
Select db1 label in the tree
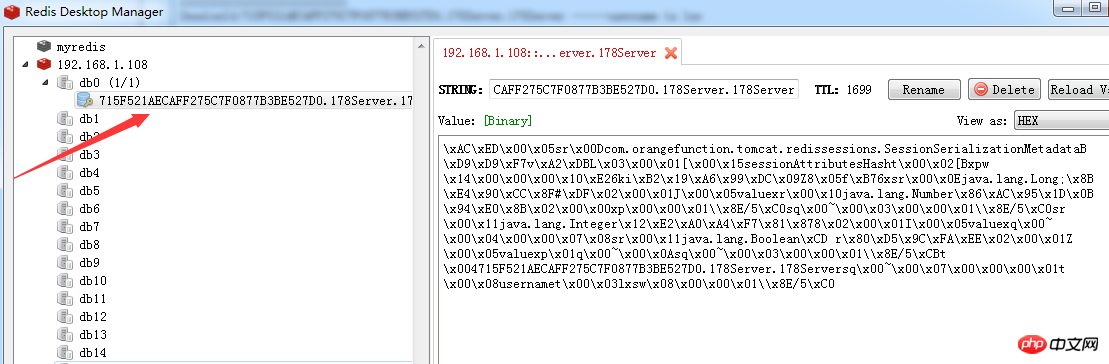point(89,119)
